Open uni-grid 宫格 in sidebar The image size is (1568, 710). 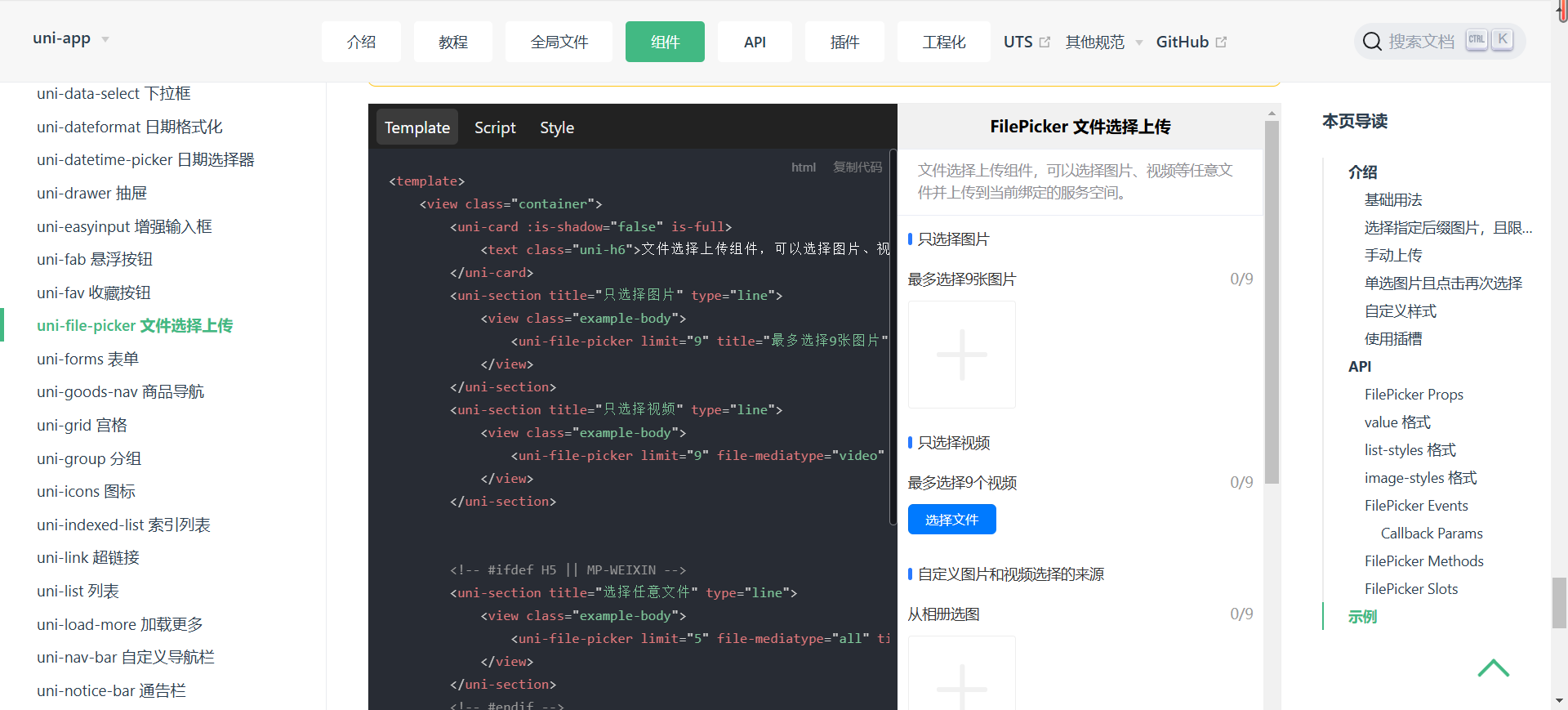pos(82,425)
